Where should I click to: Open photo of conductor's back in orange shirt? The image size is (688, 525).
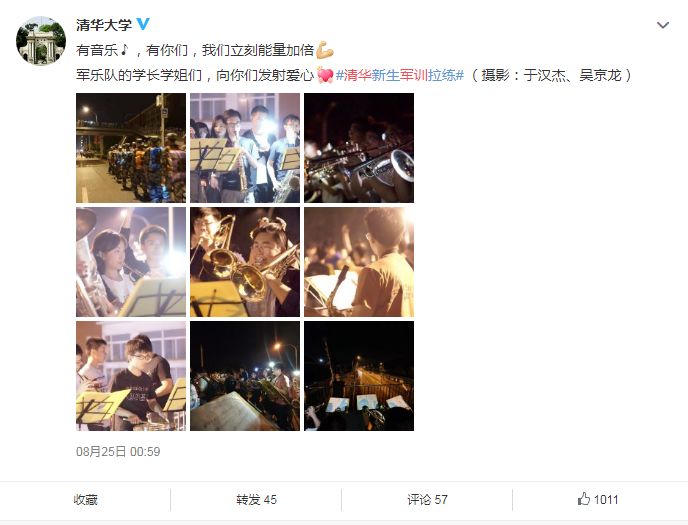coord(359,262)
